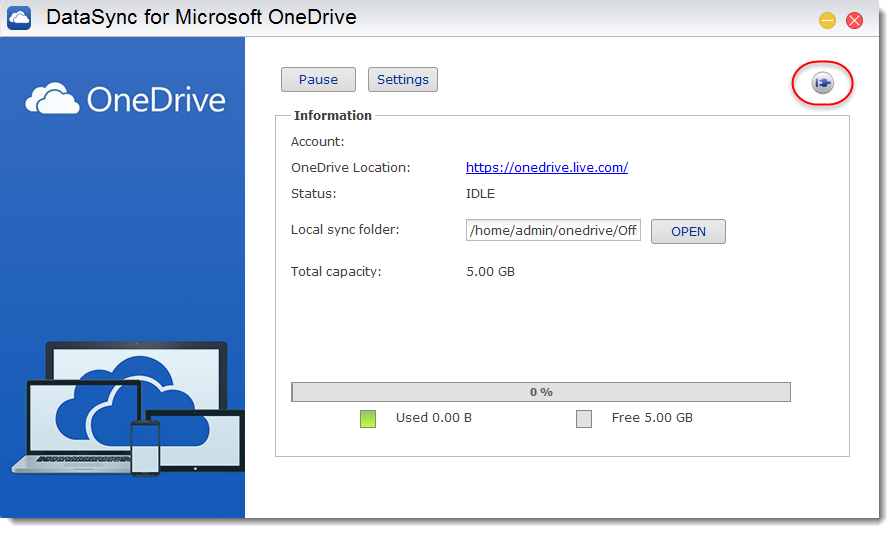Select the 5.00 GB total capacity value
The image size is (894, 533).
[490, 272]
